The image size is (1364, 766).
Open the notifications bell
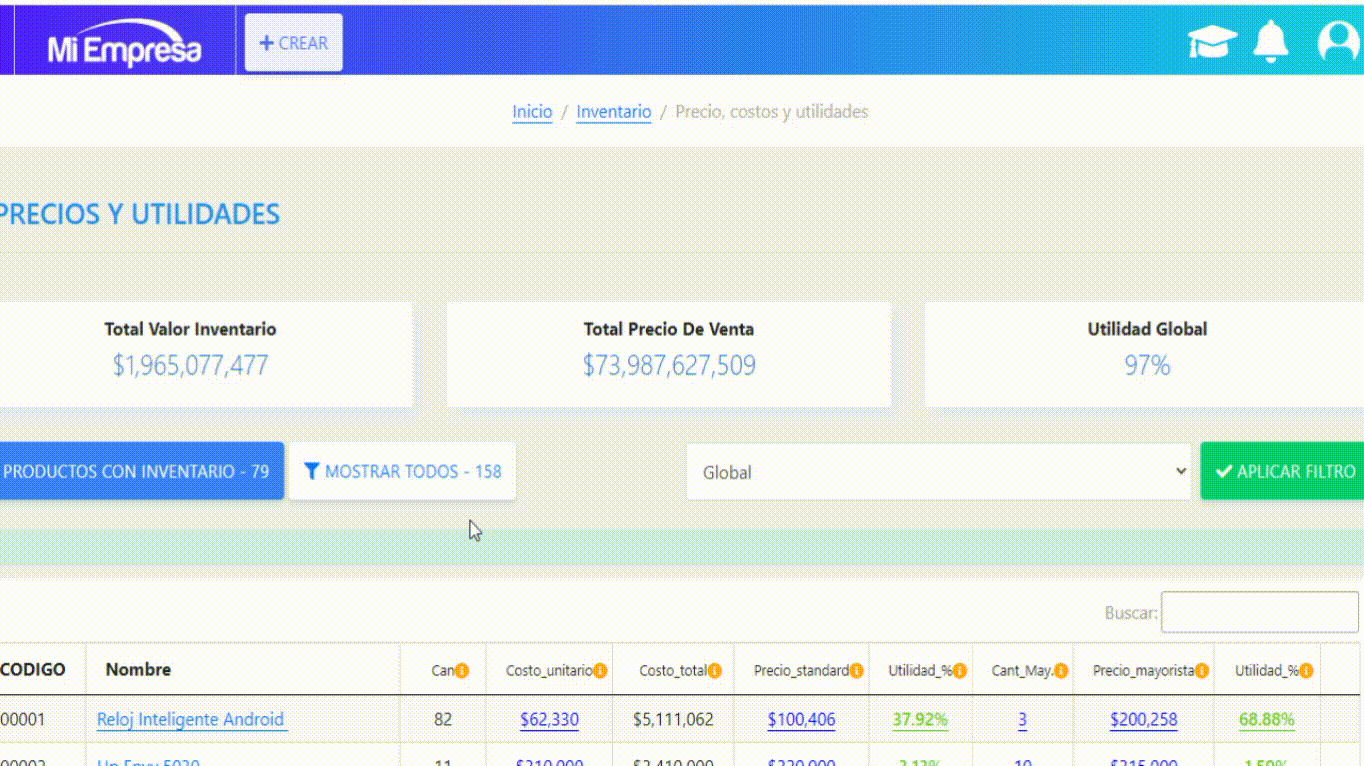point(1271,42)
